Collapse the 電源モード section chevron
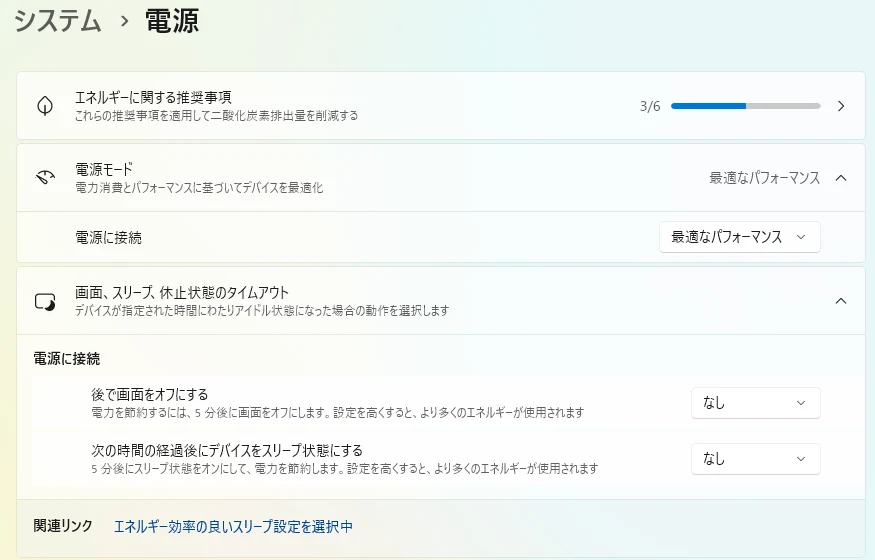This screenshot has height=560, width=875. coord(841,178)
